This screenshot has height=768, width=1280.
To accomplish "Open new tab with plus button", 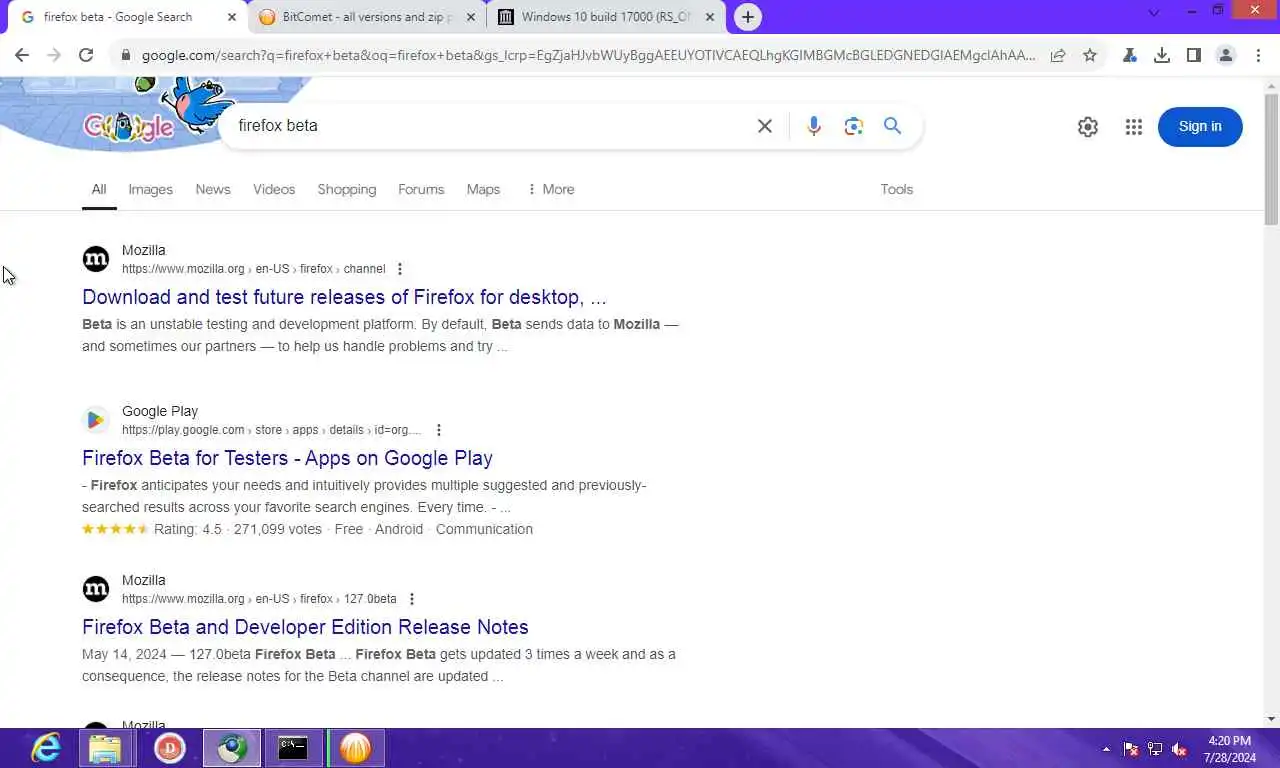I will coord(747,17).
